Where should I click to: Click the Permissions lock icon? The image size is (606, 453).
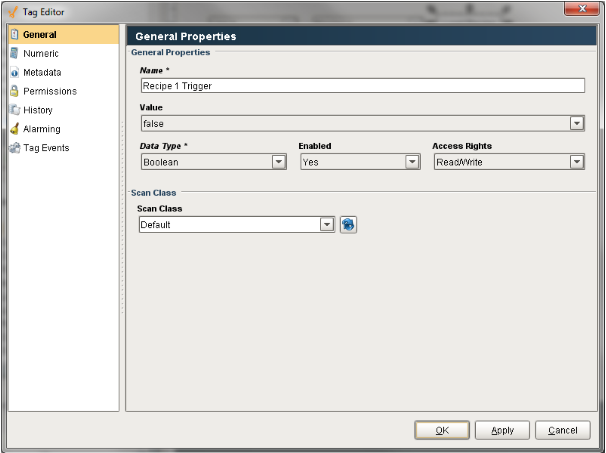(x=14, y=91)
